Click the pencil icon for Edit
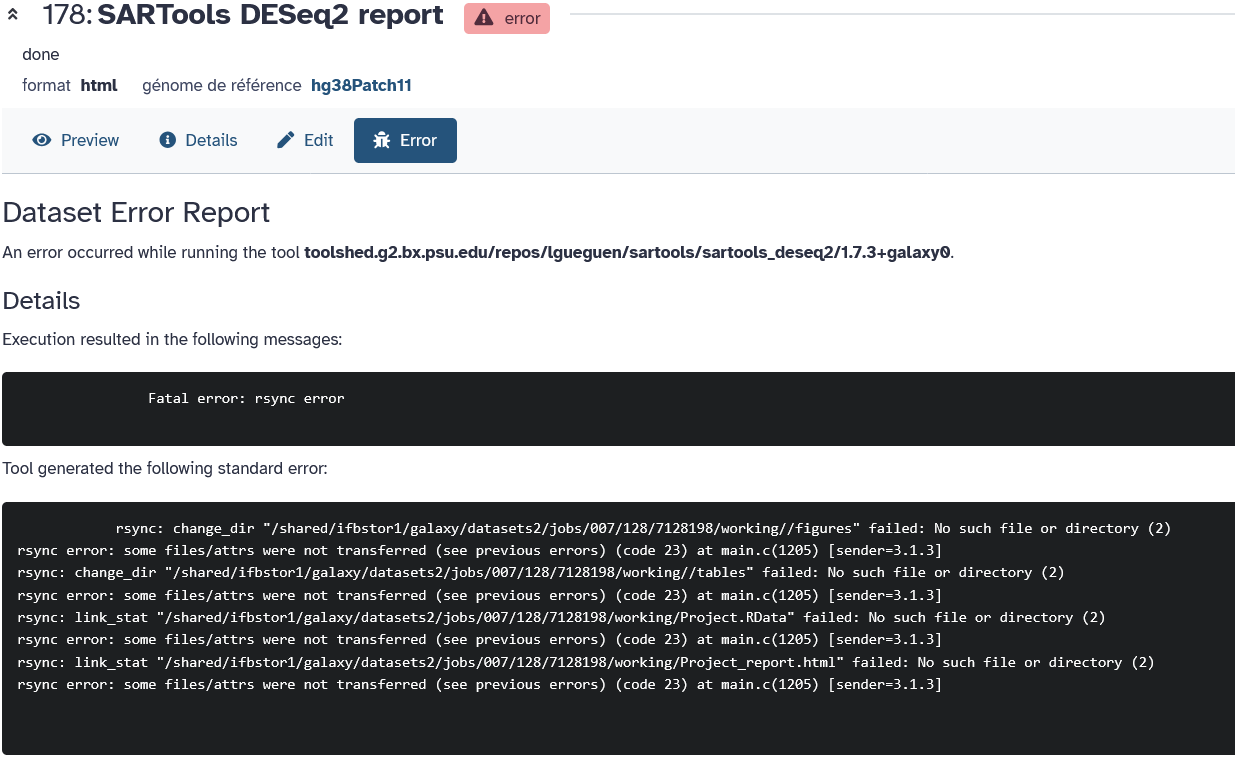Image resolution: width=1235 pixels, height=767 pixels. [x=286, y=140]
